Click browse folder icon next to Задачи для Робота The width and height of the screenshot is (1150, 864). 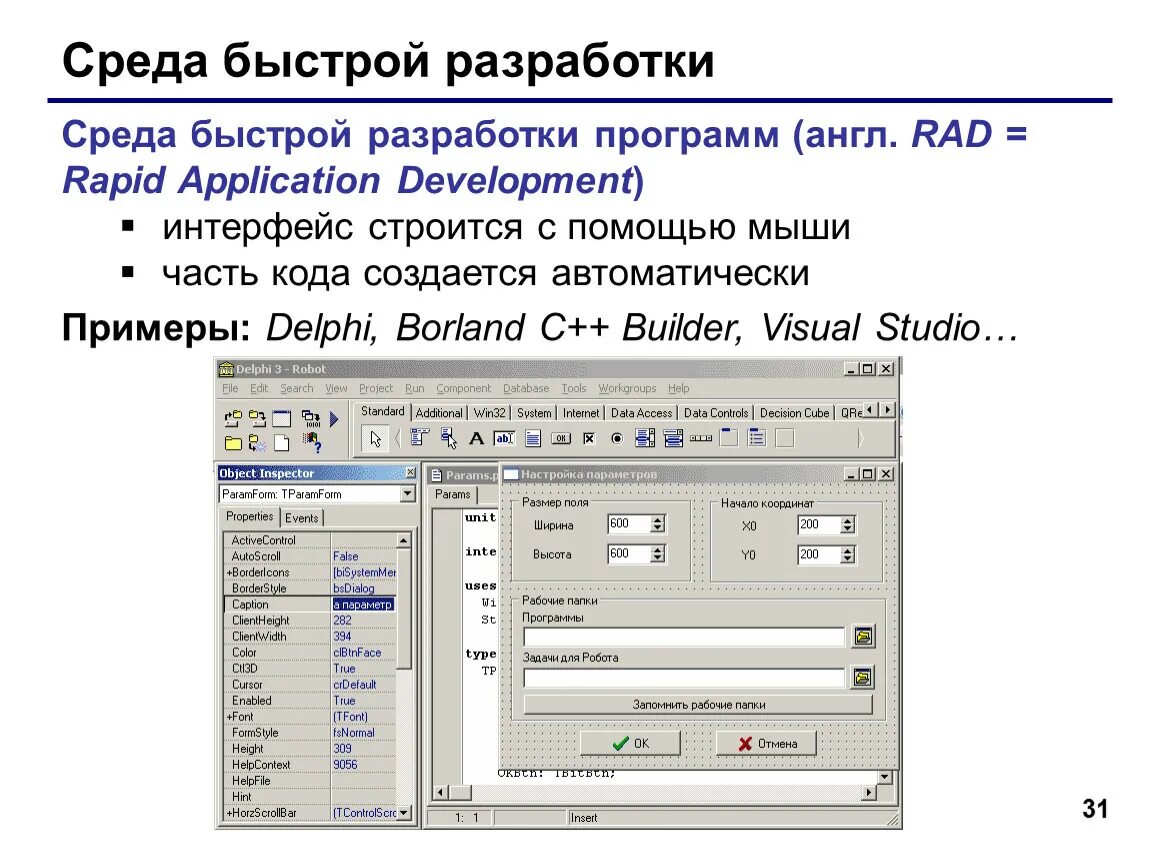(863, 677)
